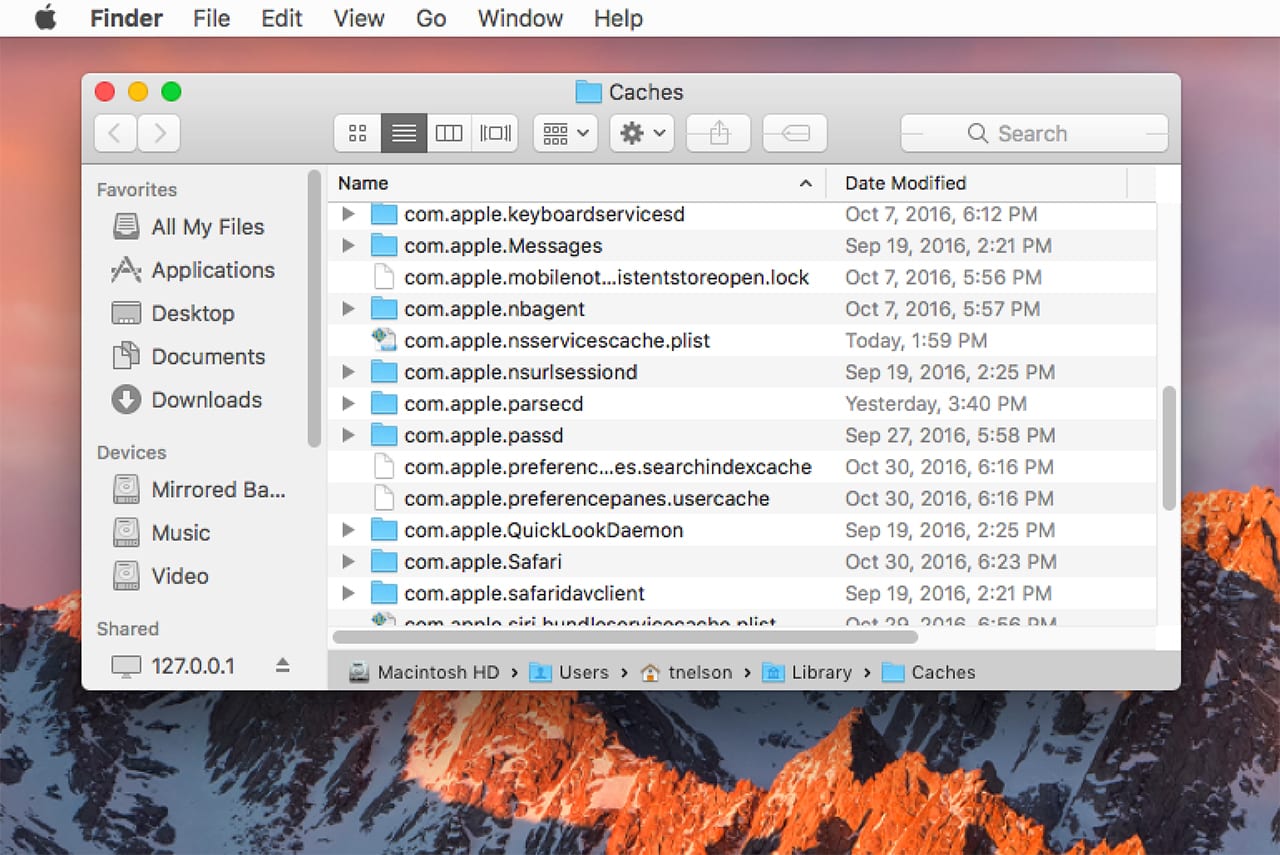Image resolution: width=1280 pixels, height=855 pixels.
Task: Click the Edit Tags toolbar button
Action: click(794, 133)
